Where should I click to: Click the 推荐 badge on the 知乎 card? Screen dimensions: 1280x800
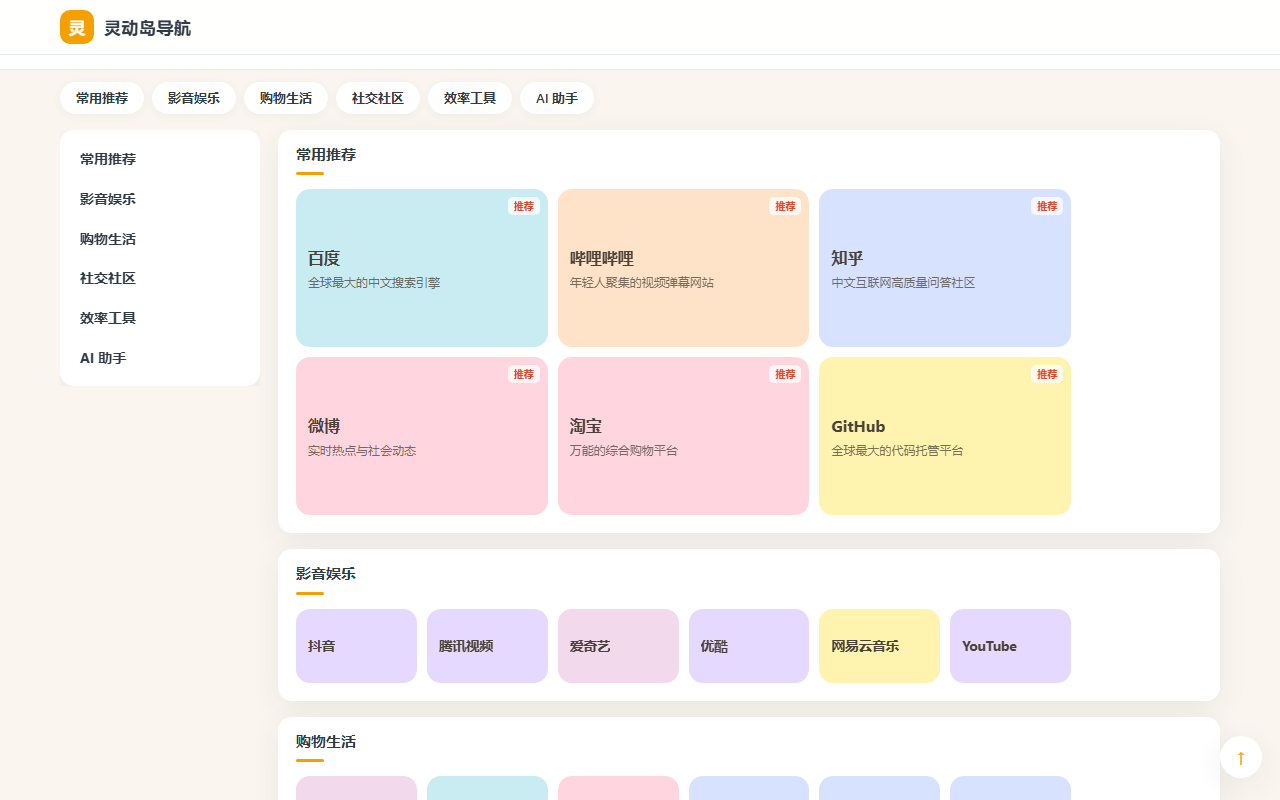coord(1047,206)
